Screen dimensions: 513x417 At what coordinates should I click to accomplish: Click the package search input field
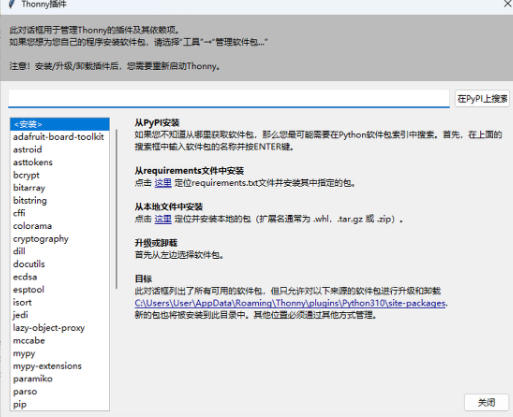pos(229,99)
